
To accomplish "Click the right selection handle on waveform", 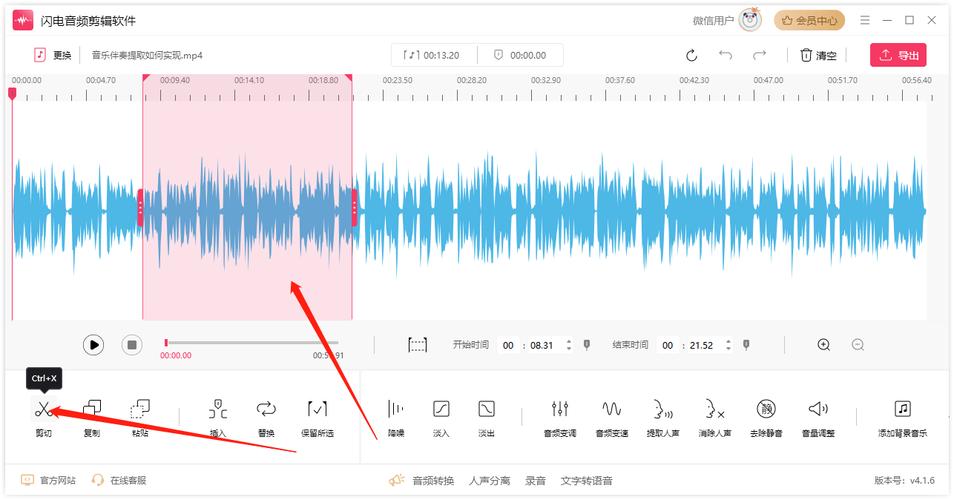I will (x=355, y=207).
